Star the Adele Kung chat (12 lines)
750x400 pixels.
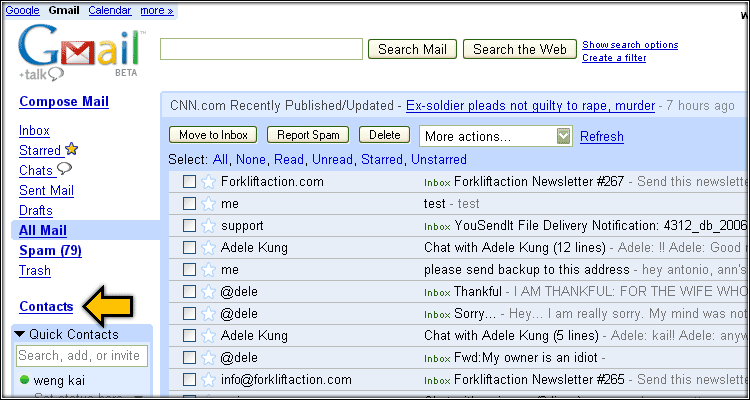click(208, 248)
